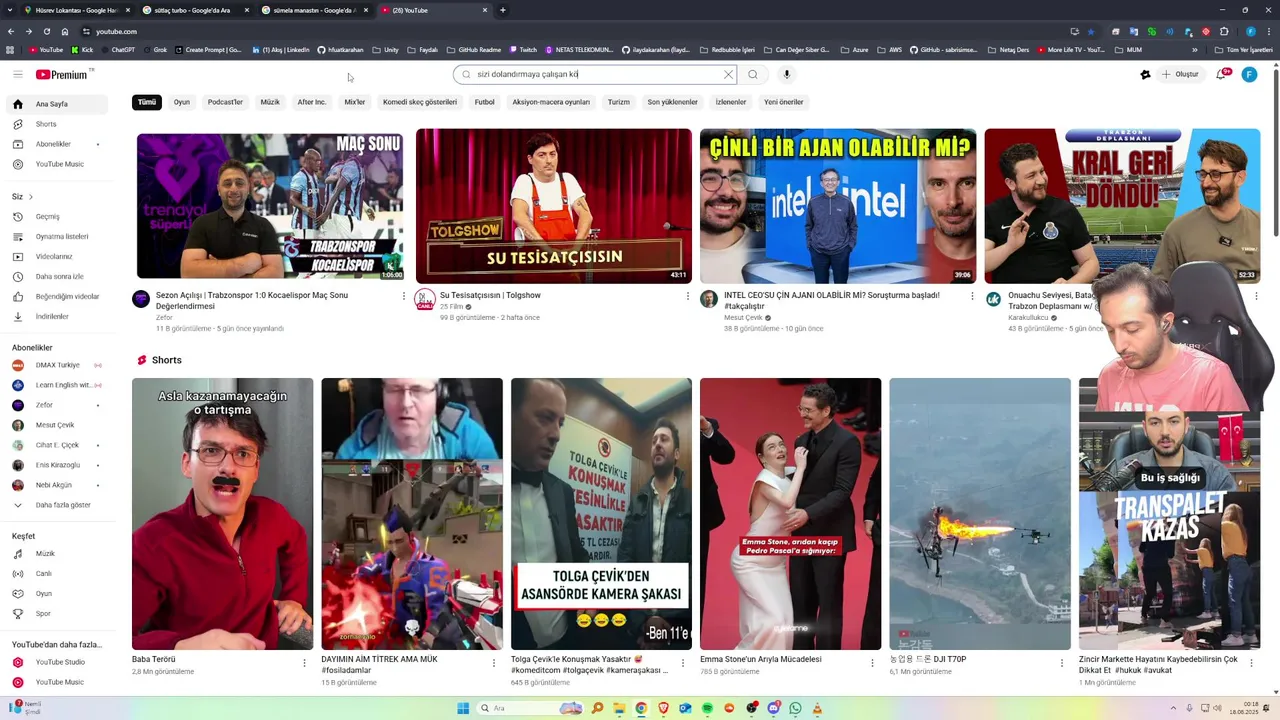Open Geçmiş (history) in the sidebar
This screenshot has height=720, width=1280.
coord(57,216)
